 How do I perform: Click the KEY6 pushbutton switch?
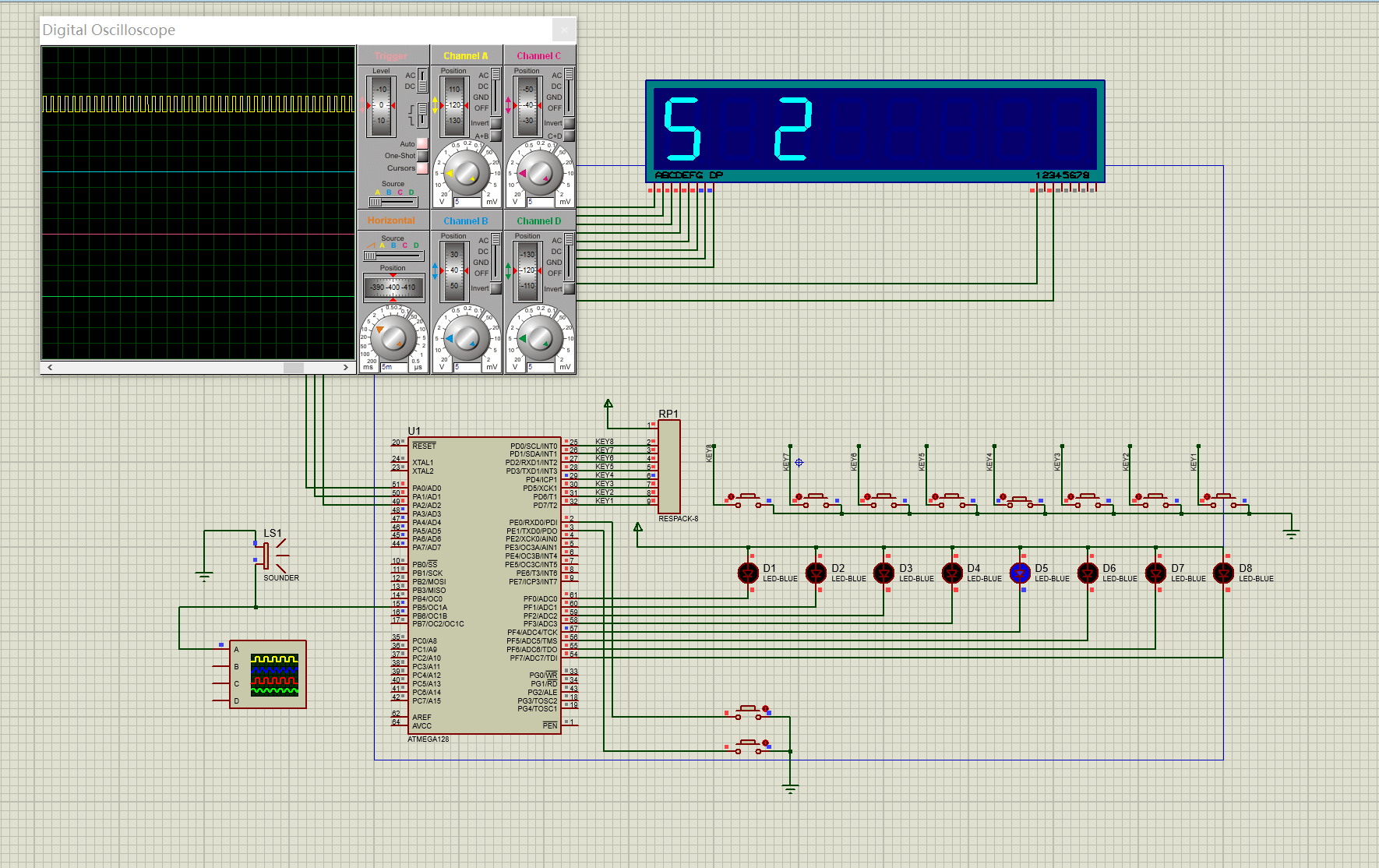tap(883, 499)
